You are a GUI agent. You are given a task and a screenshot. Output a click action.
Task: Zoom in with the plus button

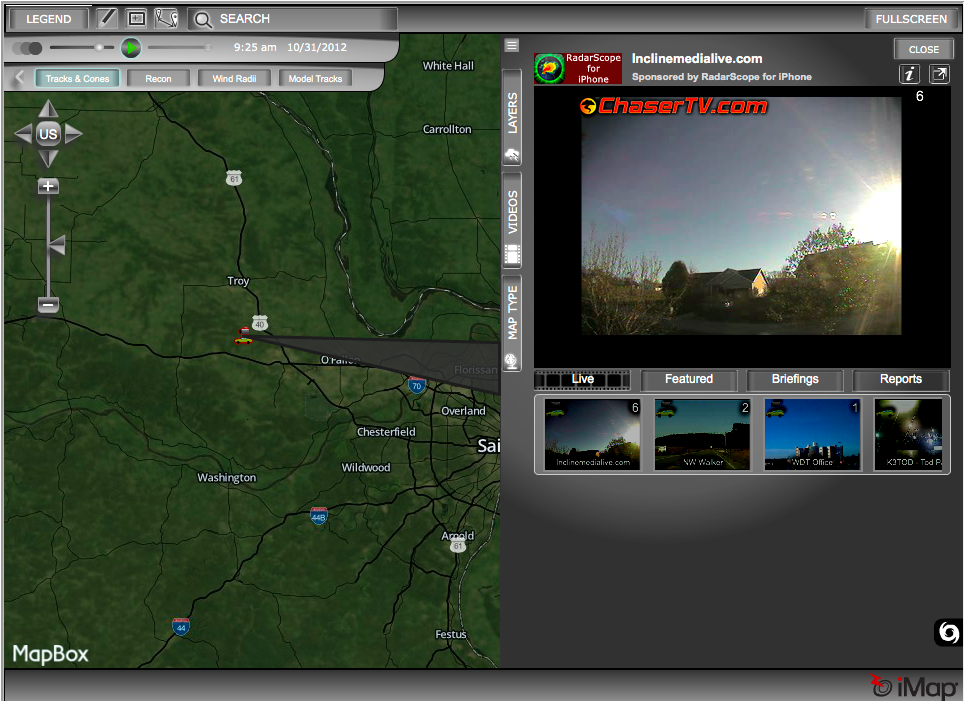click(x=47, y=186)
